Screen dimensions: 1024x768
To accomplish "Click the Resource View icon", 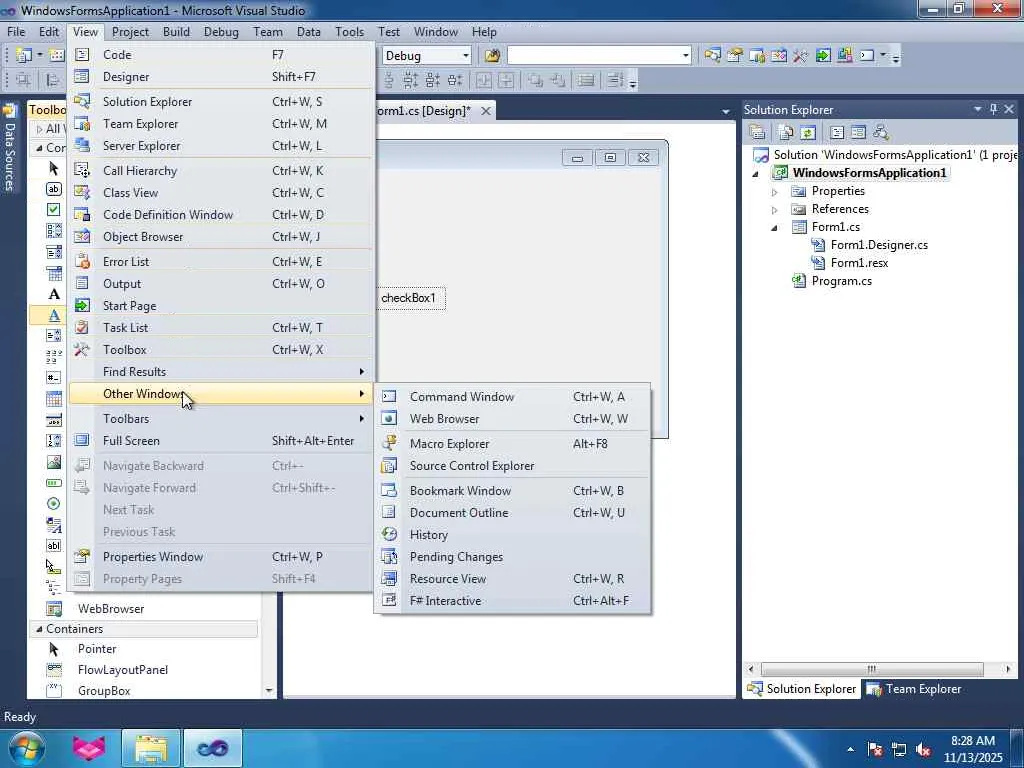I will pos(389,579).
